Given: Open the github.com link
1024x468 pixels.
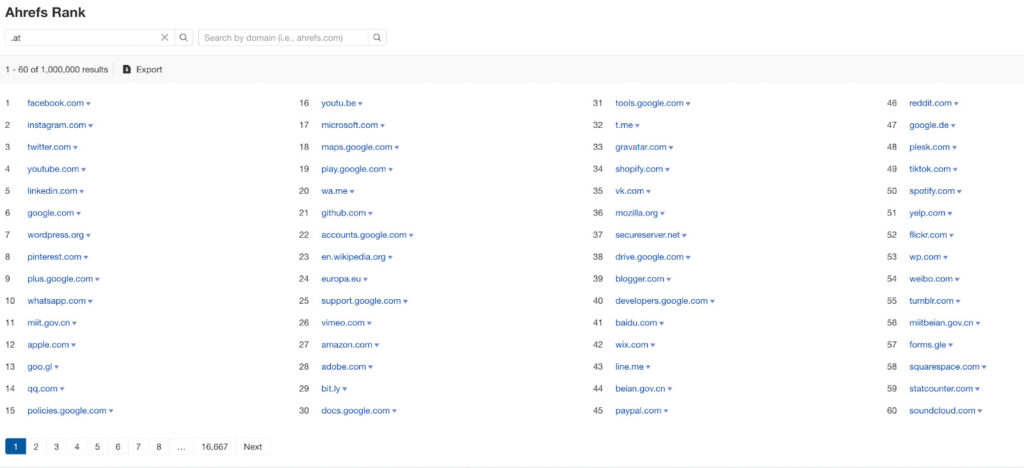Looking at the screenshot, I should click(344, 213).
